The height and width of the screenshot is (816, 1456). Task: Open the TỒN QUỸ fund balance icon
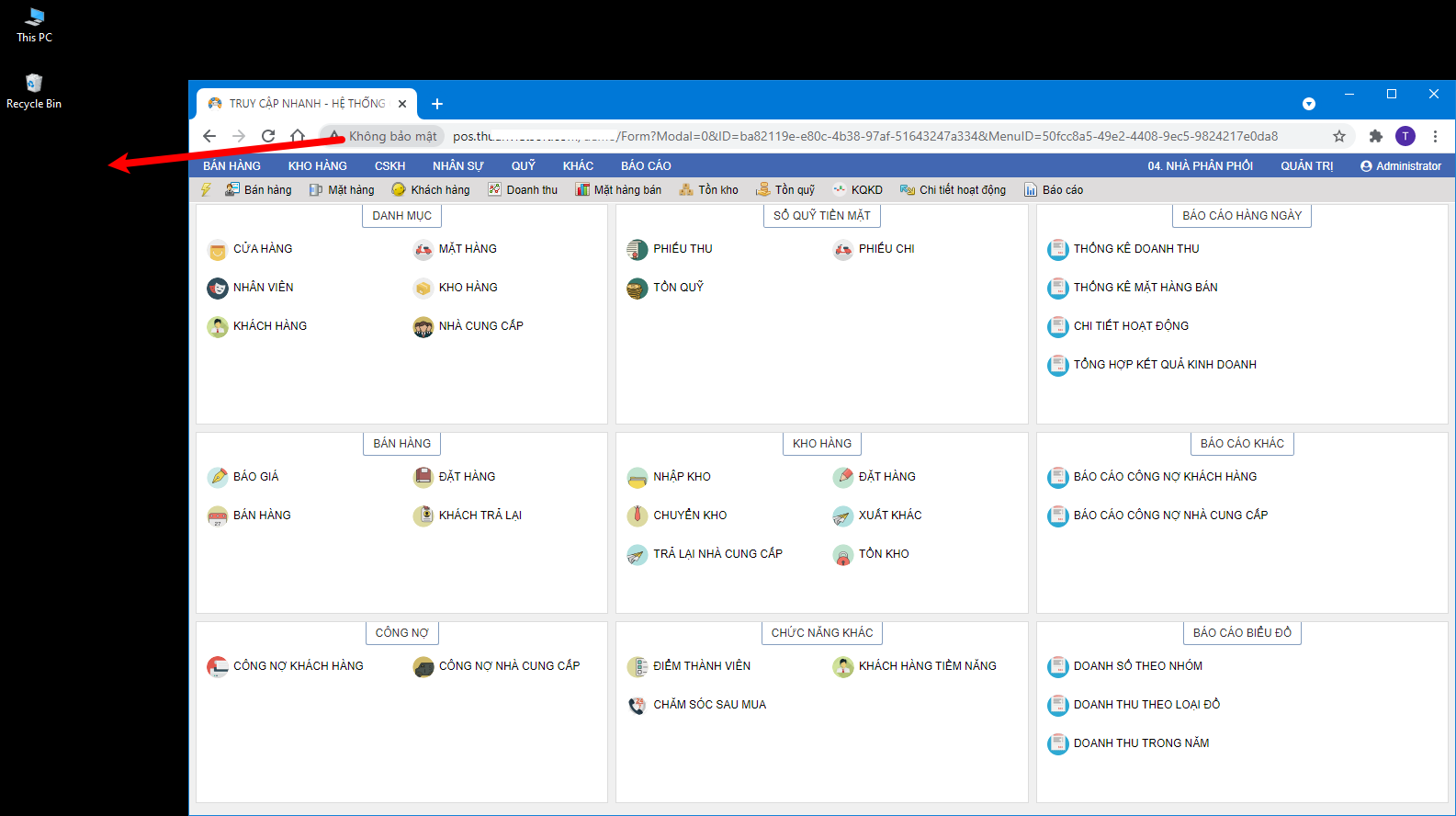click(638, 289)
